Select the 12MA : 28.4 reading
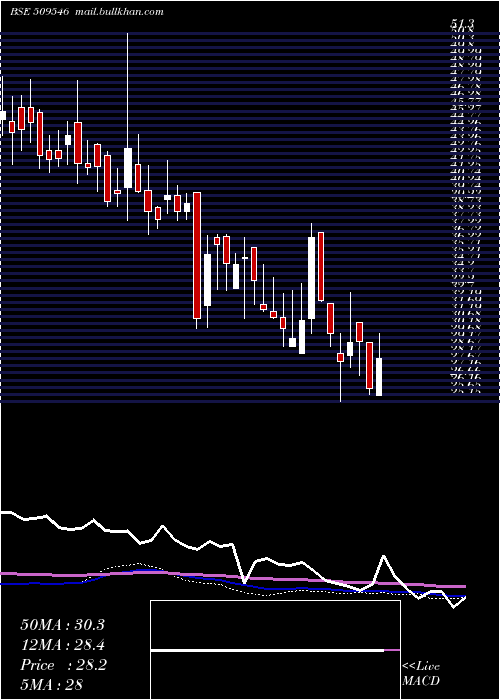Viewport: 500px width, 700px height. [x=62, y=645]
